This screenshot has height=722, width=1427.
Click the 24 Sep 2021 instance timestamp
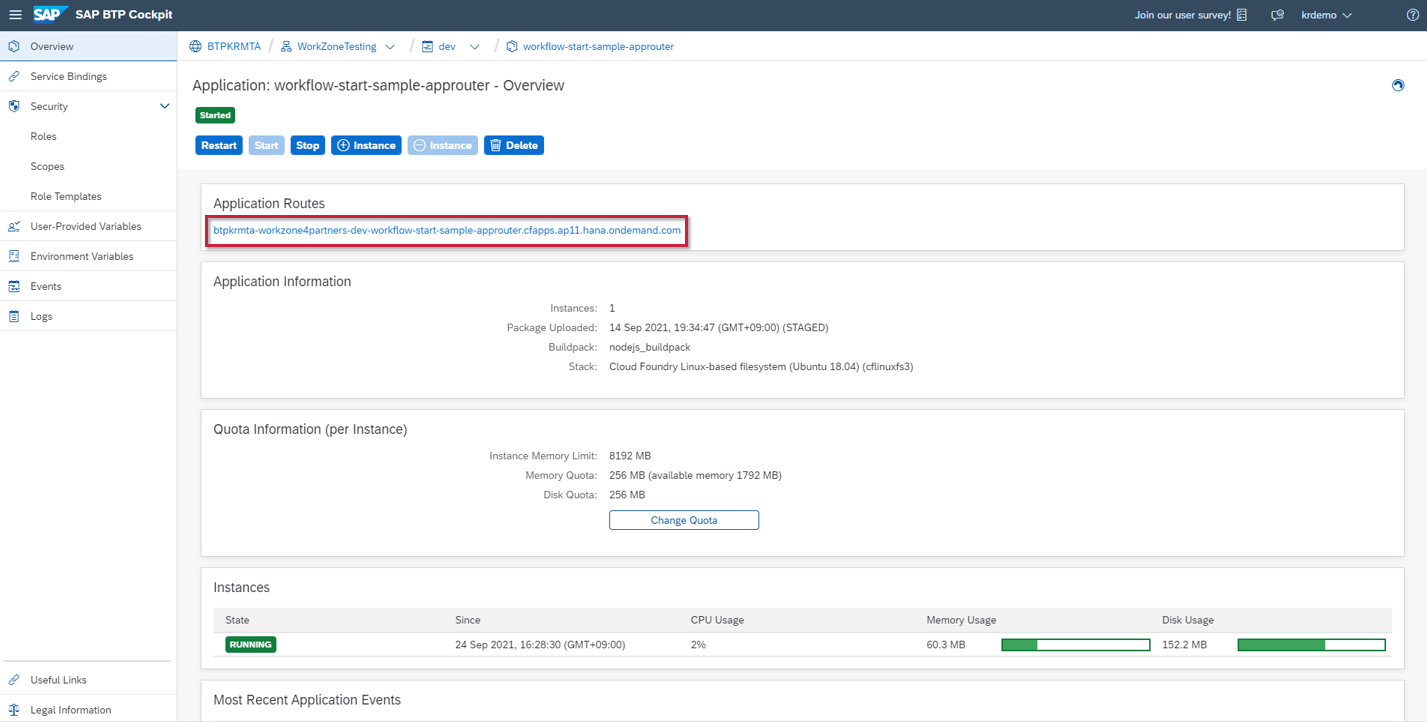(x=540, y=645)
